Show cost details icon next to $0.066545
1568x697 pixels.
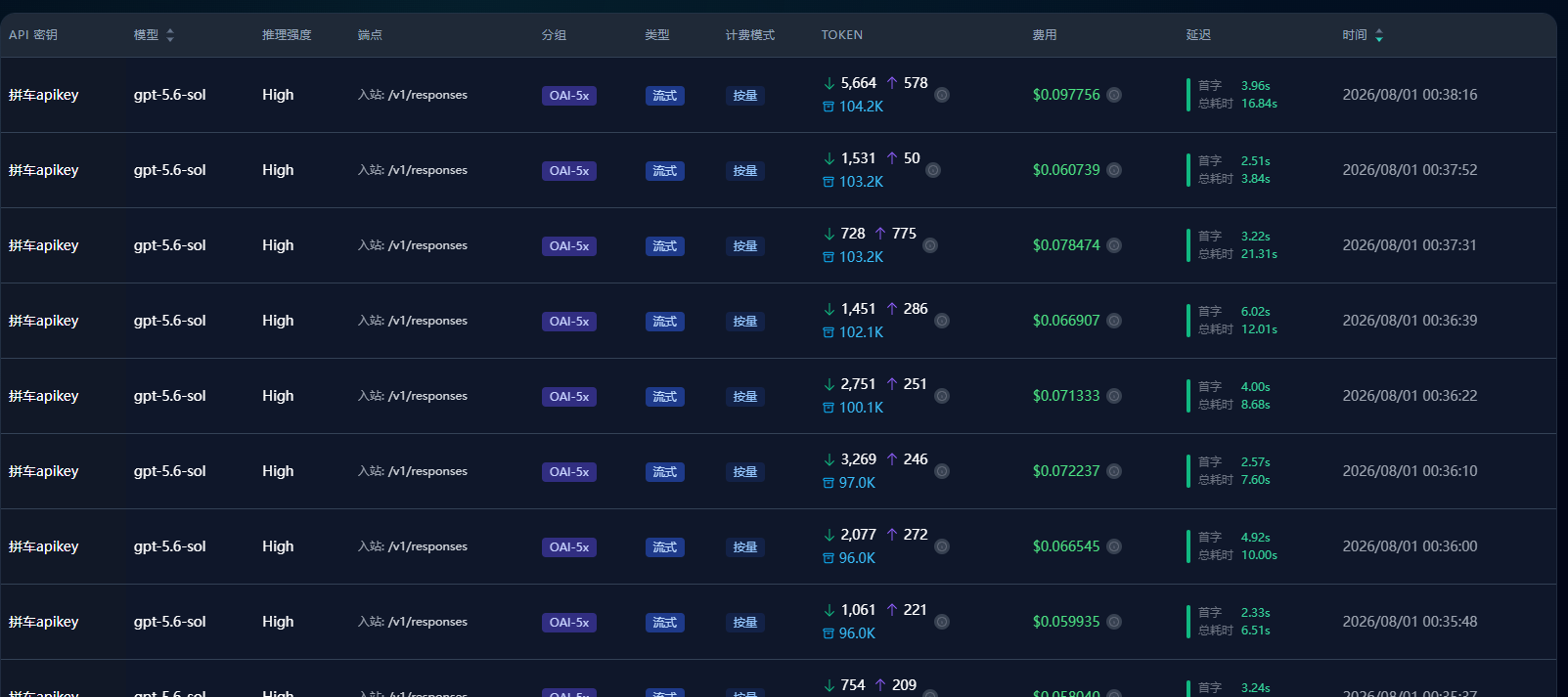pyautogui.click(x=1114, y=546)
